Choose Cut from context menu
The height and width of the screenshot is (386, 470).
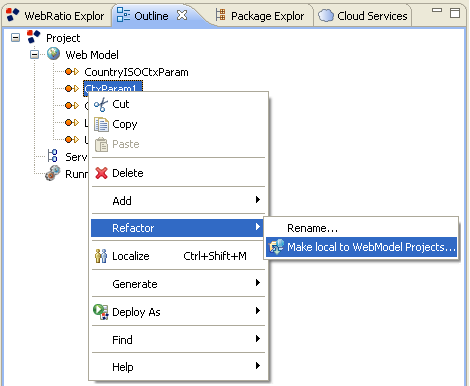click(x=178, y=105)
